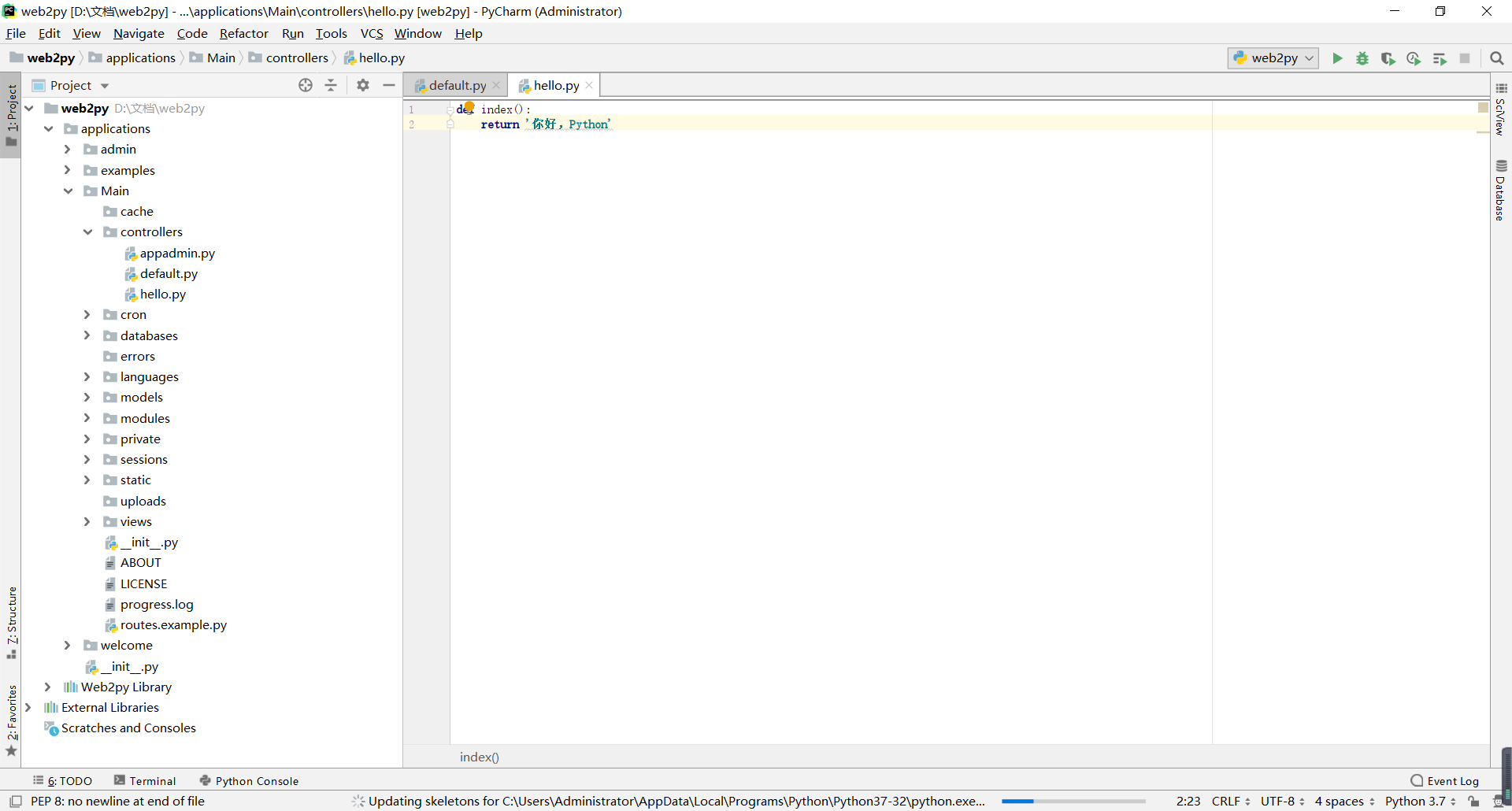Hide the Project tool window with minus icon
Viewport: 1512px width, 811px height.
pyautogui.click(x=389, y=85)
